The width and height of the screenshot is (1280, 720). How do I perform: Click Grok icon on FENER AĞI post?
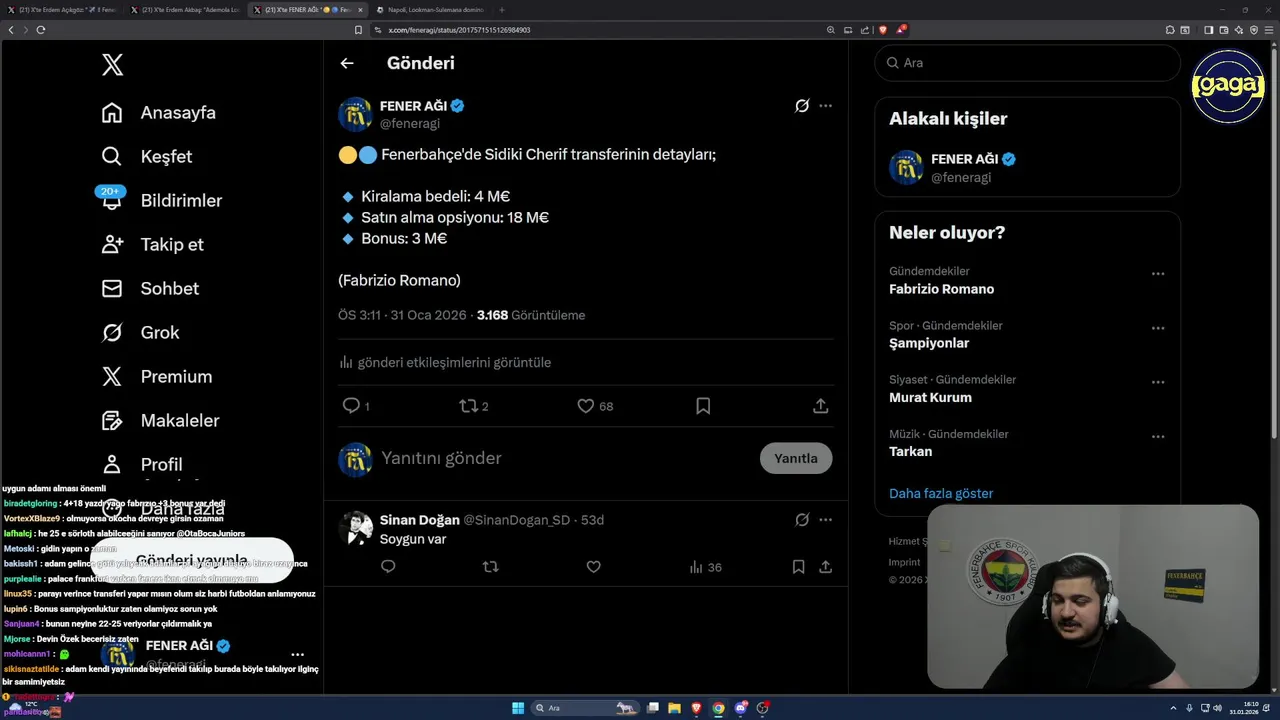[x=802, y=105]
